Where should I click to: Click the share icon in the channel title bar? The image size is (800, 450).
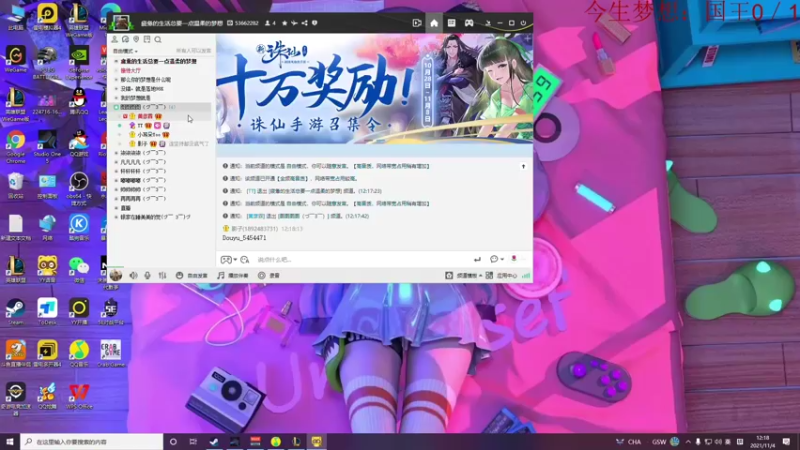coord(305,23)
